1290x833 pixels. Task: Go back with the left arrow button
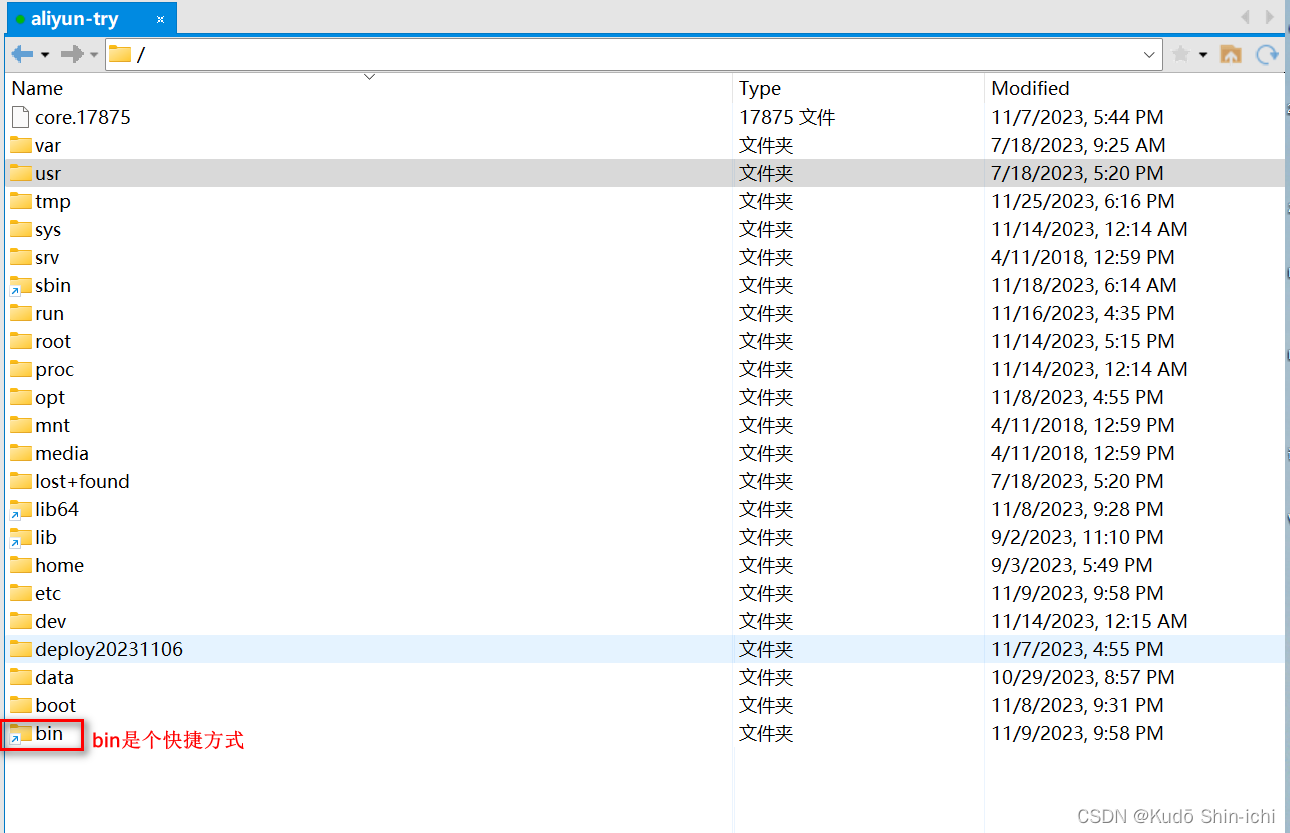[x=22, y=54]
